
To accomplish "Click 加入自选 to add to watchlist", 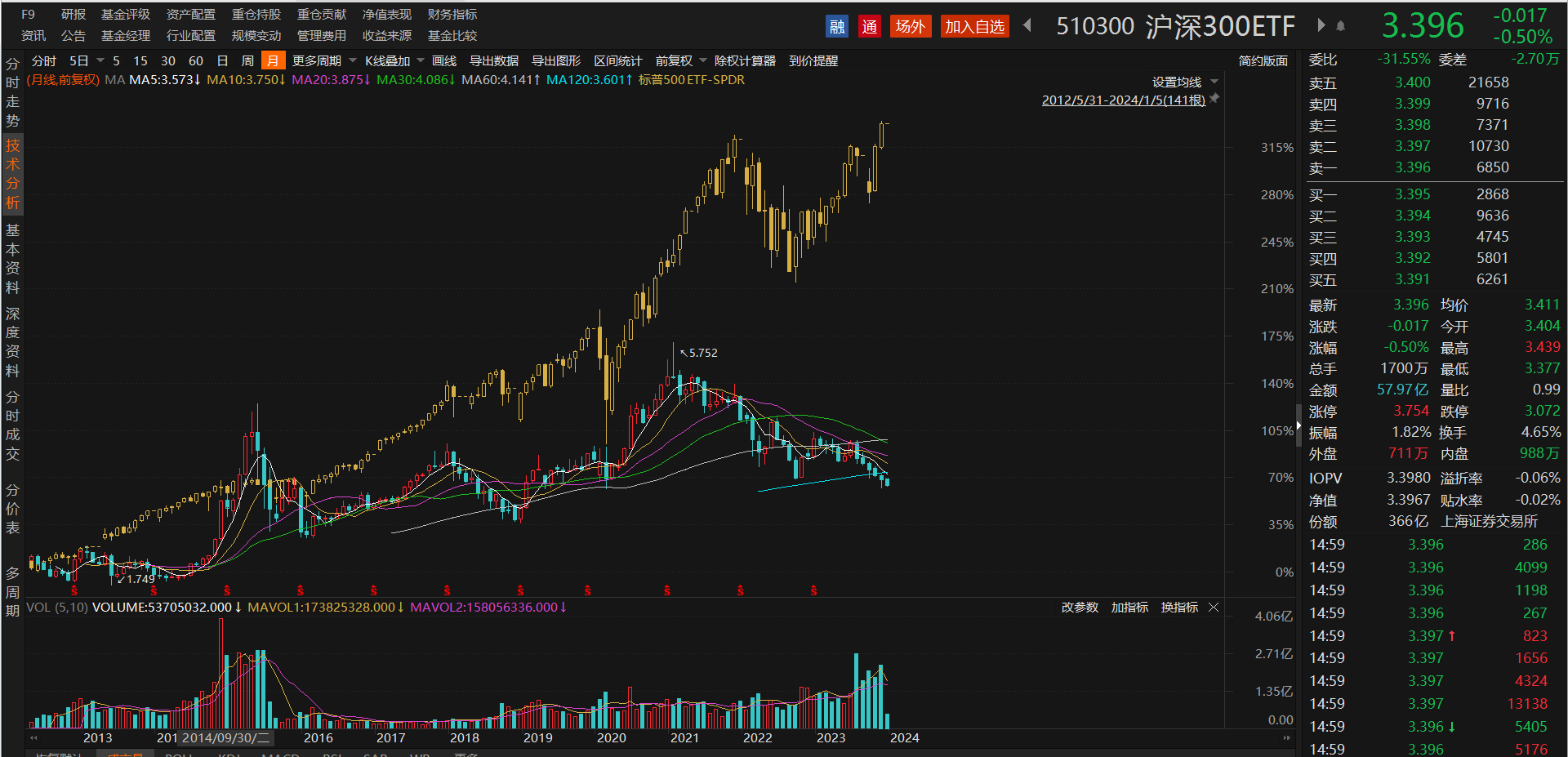I will [975, 27].
